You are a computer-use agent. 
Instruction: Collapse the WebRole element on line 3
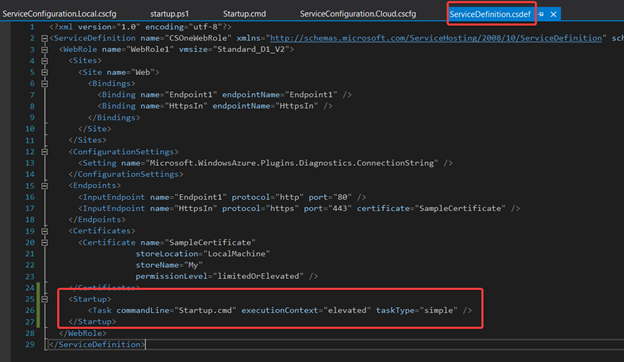point(45,50)
